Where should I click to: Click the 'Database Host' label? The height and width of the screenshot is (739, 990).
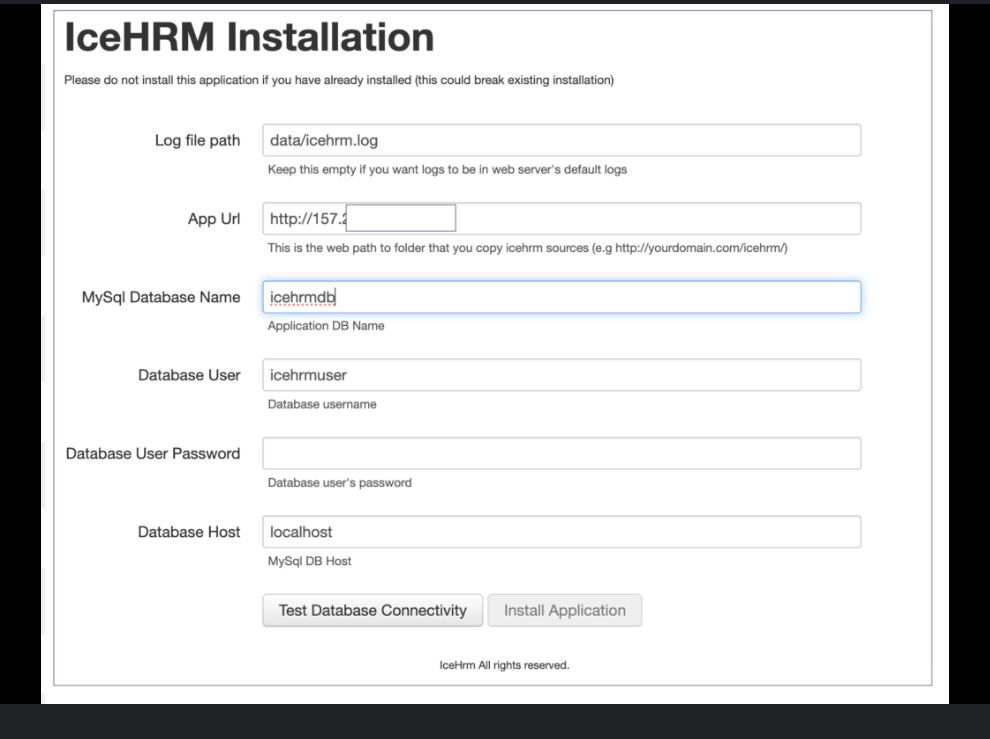189,532
